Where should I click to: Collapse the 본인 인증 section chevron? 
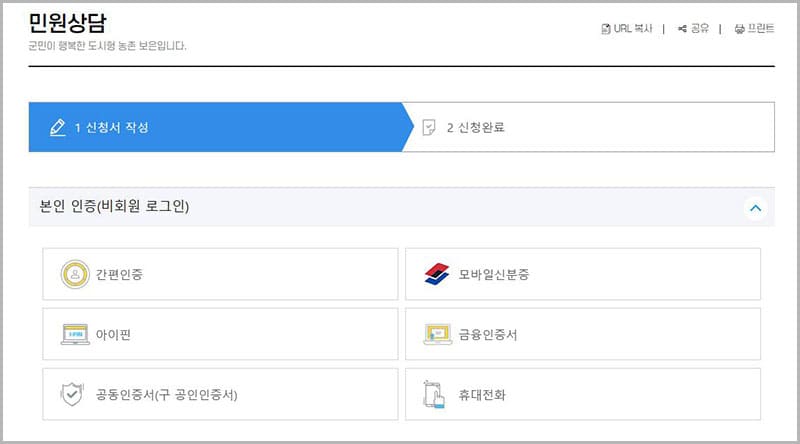pos(756,208)
